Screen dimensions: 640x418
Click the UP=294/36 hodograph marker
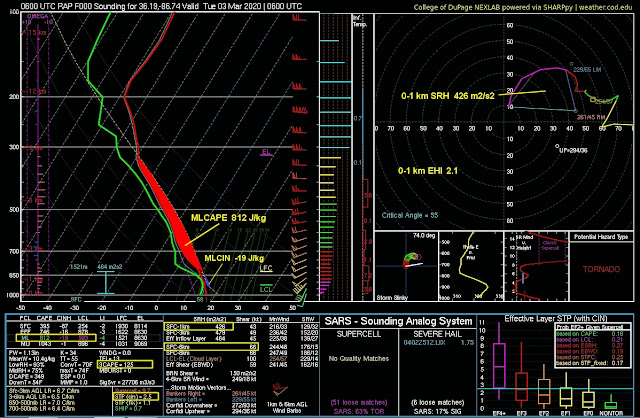pyautogui.click(x=571, y=149)
